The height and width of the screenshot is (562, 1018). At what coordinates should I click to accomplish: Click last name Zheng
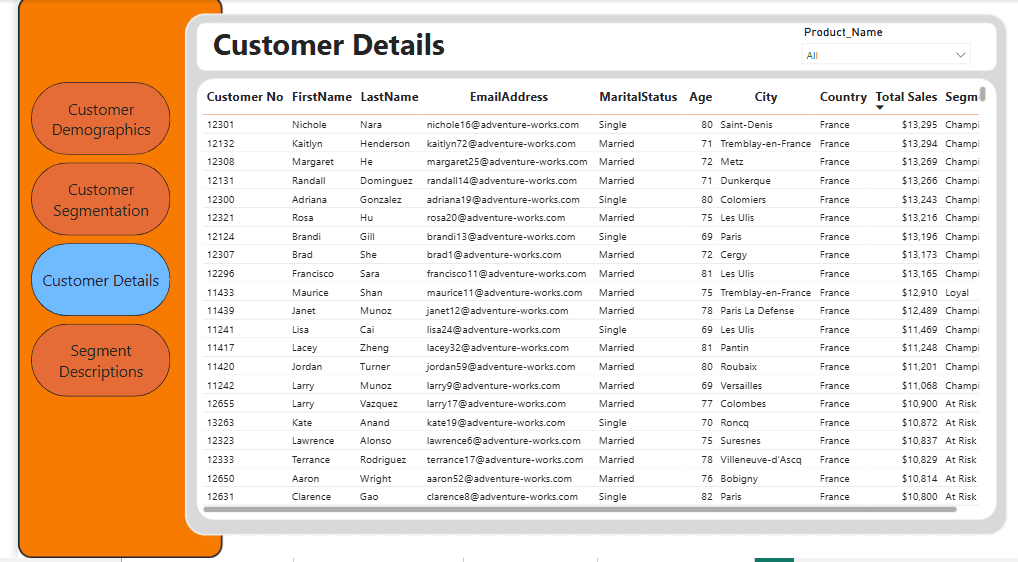click(375, 348)
